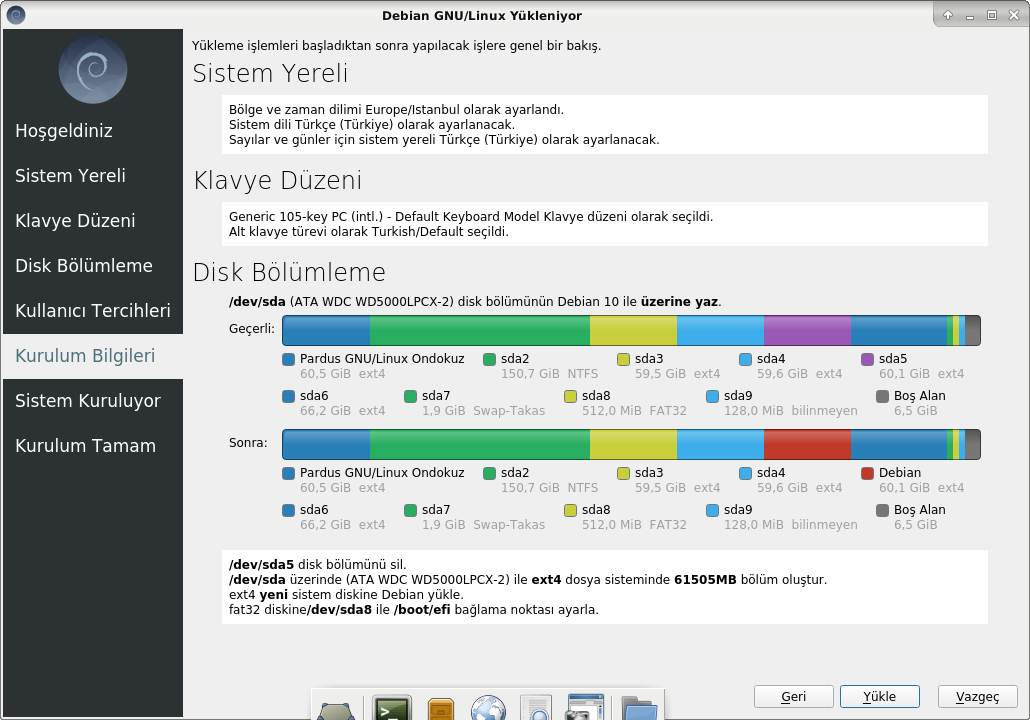Go back with the Geri button

pos(794,696)
